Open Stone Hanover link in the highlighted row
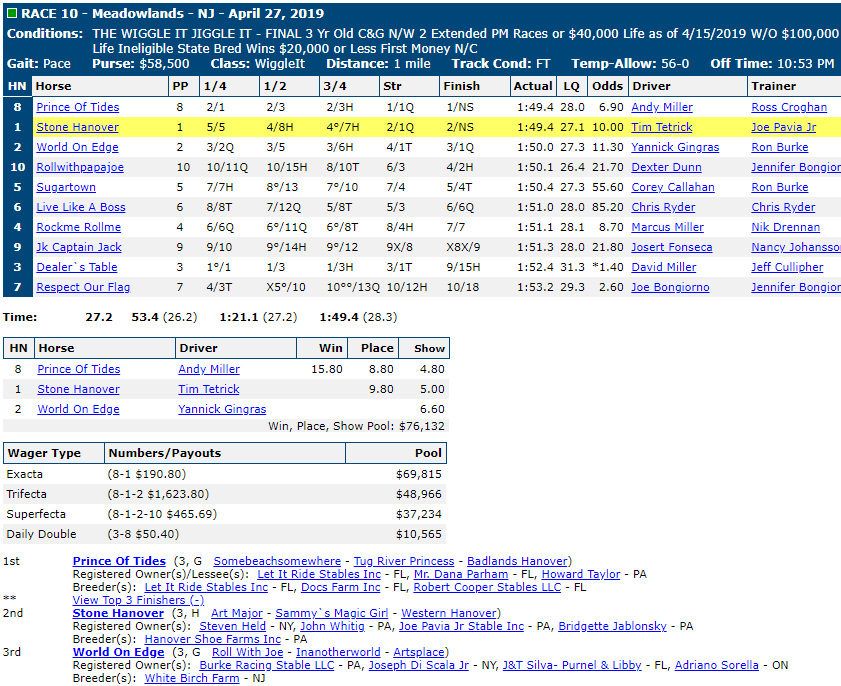The image size is (841, 686). (77, 127)
